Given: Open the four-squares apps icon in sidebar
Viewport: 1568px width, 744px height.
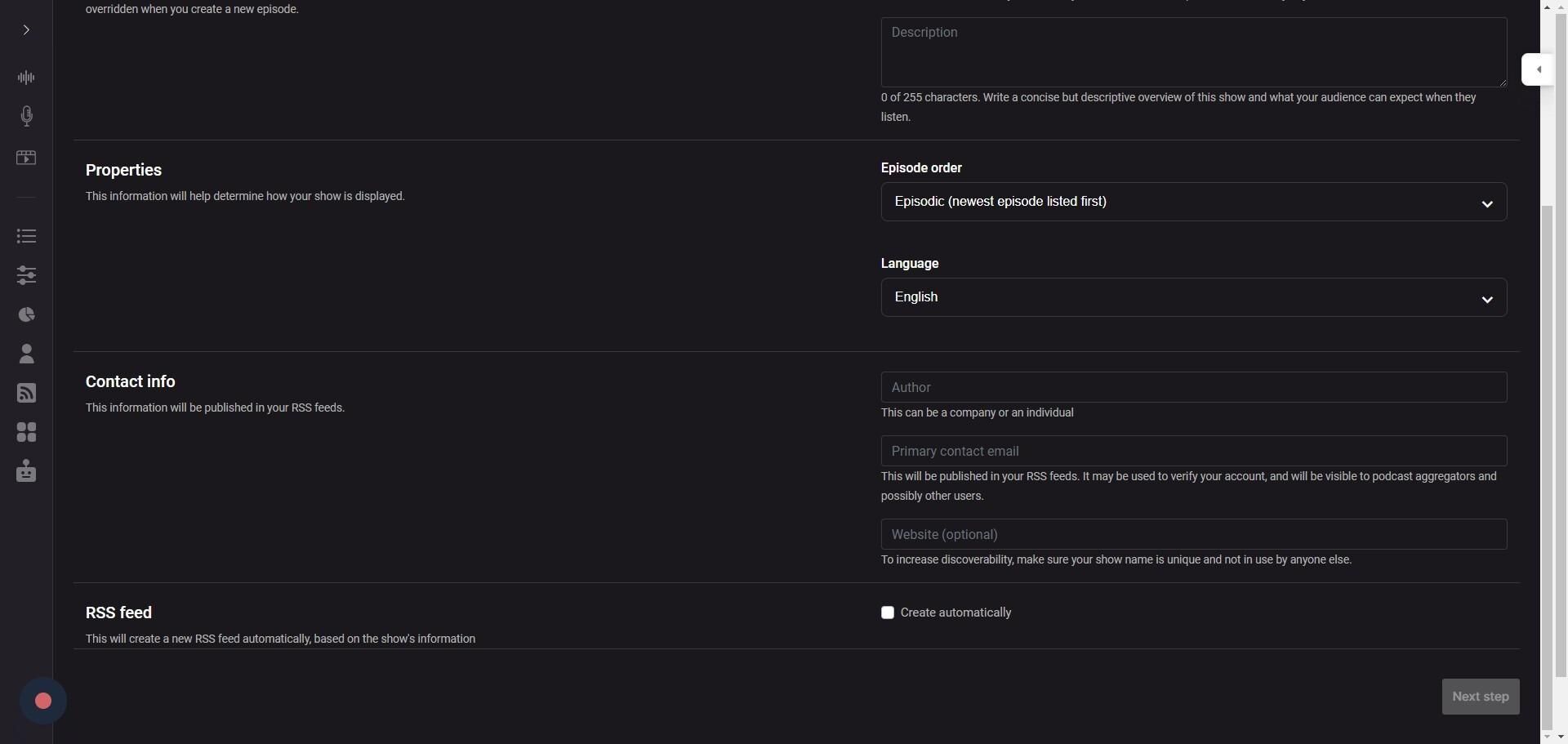Looking at the screenshot, I should [26, 432].
